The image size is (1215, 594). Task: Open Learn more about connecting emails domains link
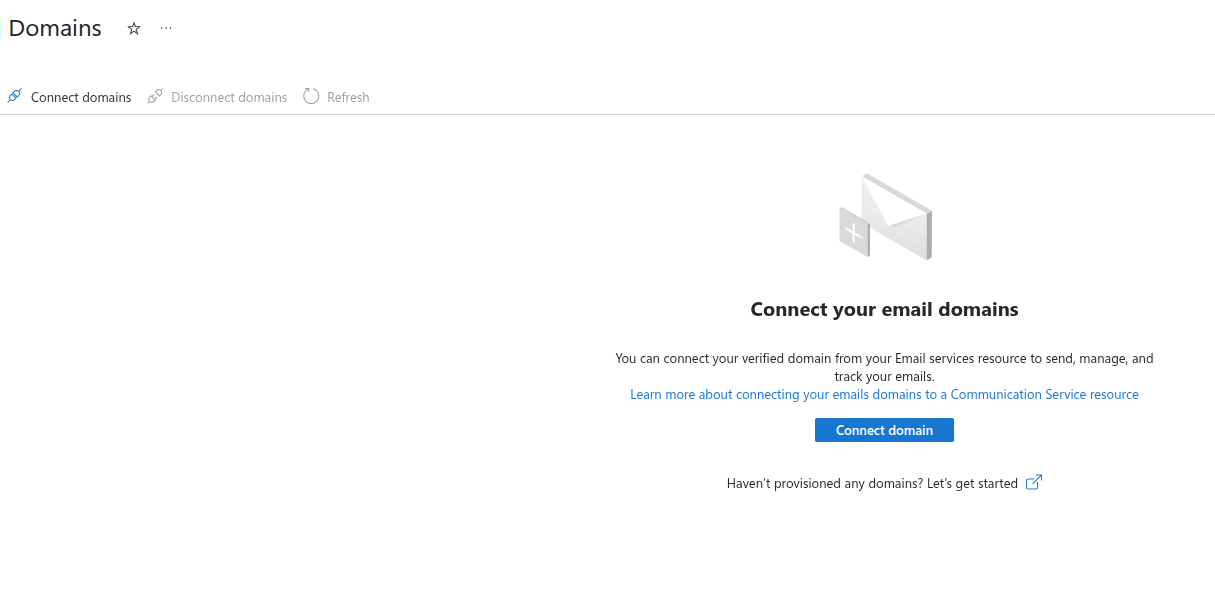click(884, 394)
